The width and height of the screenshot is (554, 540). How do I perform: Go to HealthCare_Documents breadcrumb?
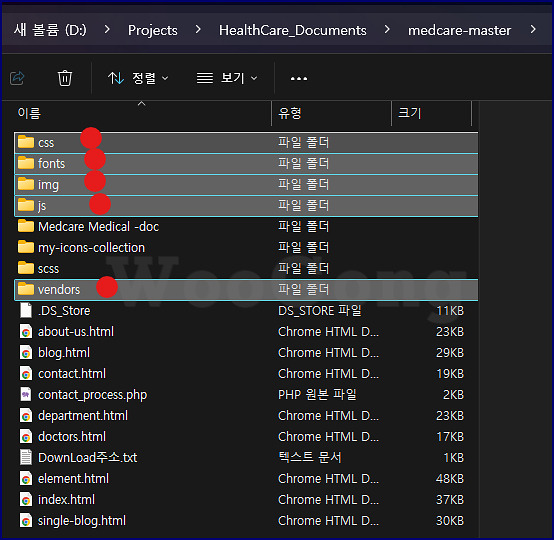pos(293,30)
